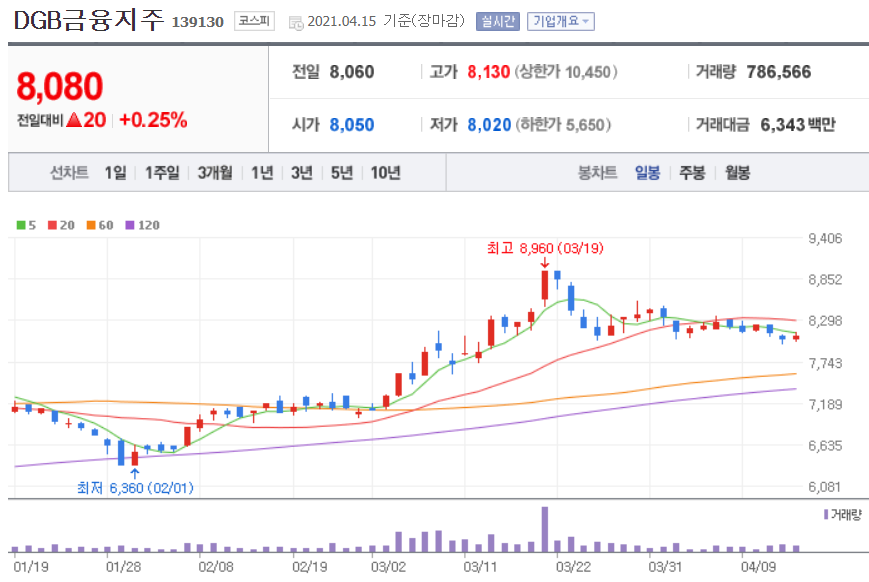Click the stock code 139130
This screenshot has width=869, height=582.
point(198,22)
